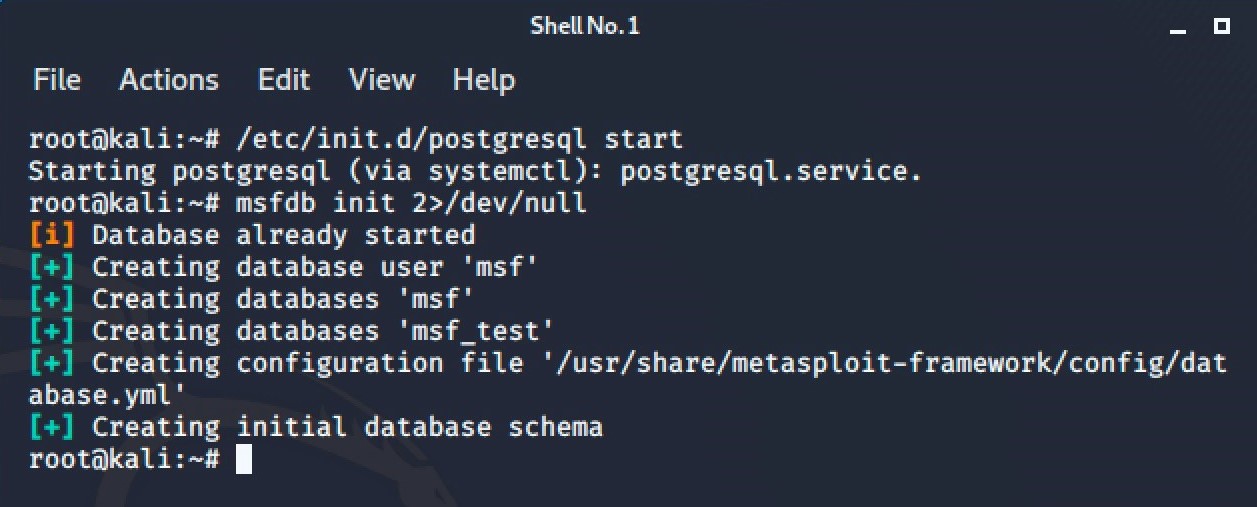Click the terminal block cursor at prompt
The width and height of the screenshot is (1257, 507).
(x=243, y=460)
